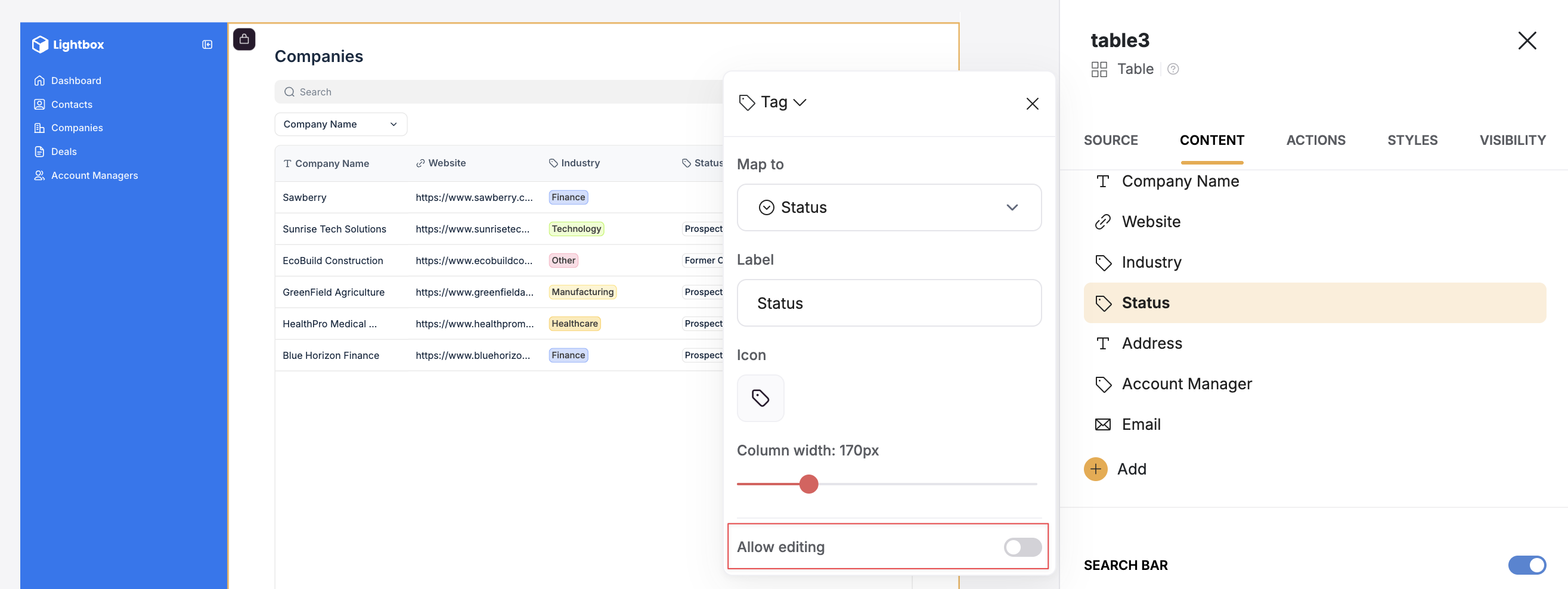Image resolution: width=1568 pixels, height=589 pixels.
Task: Click the Search input field
Action: click(x=499, y=92)
